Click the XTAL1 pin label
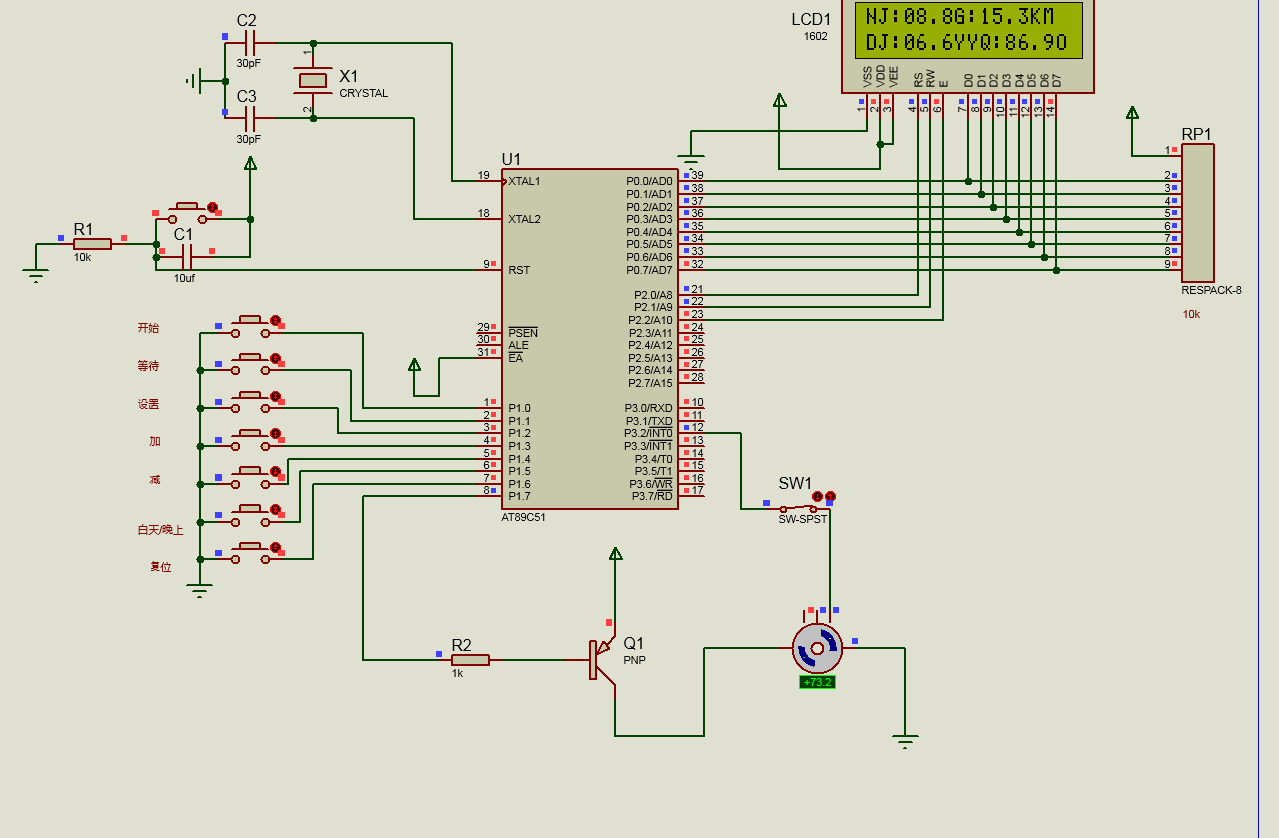Image resolution: width=1279 pixels, height=838 pixels. (x=524, y=182)
